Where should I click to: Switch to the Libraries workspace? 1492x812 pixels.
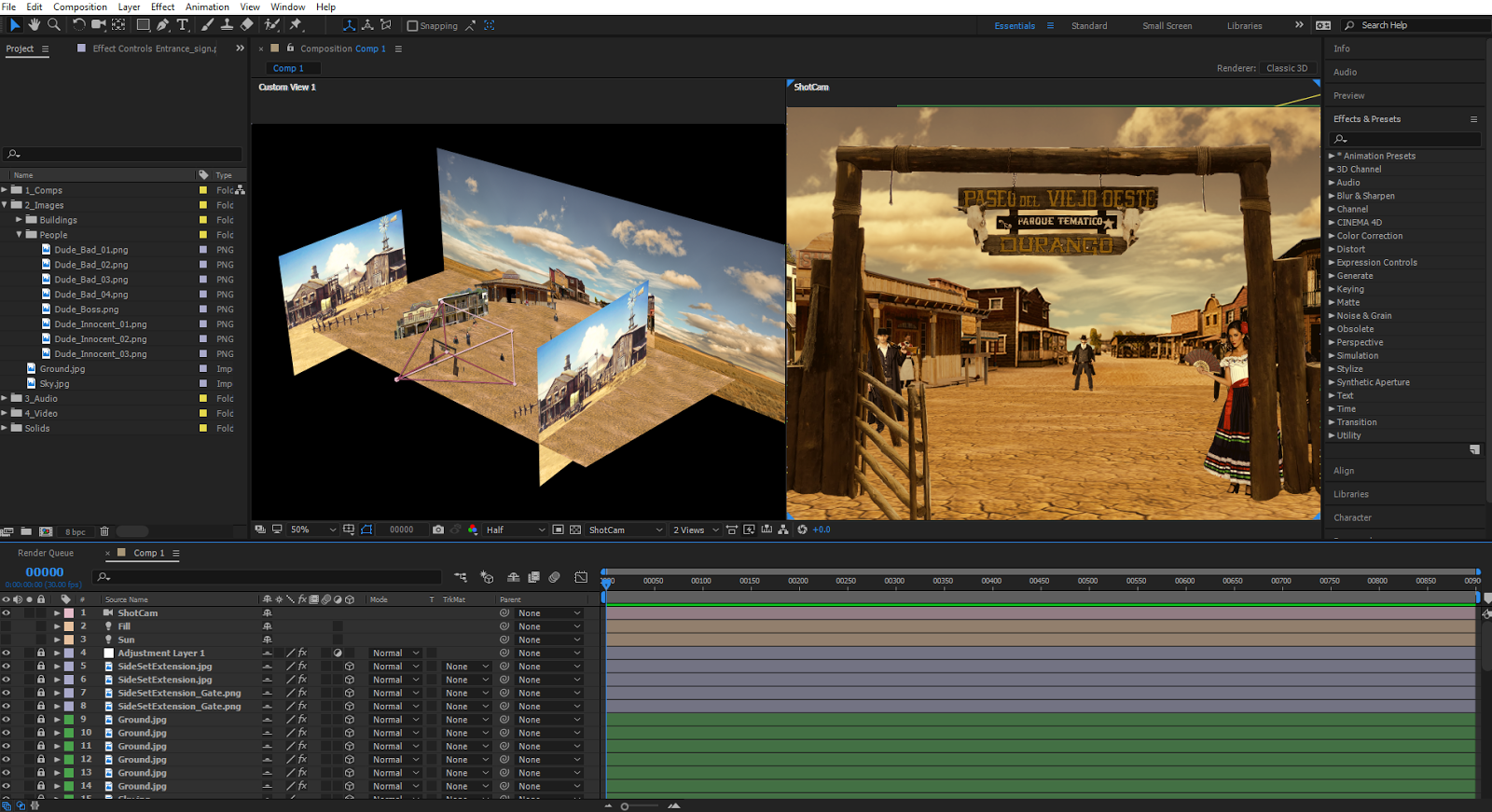click(x=1245, y=26)
